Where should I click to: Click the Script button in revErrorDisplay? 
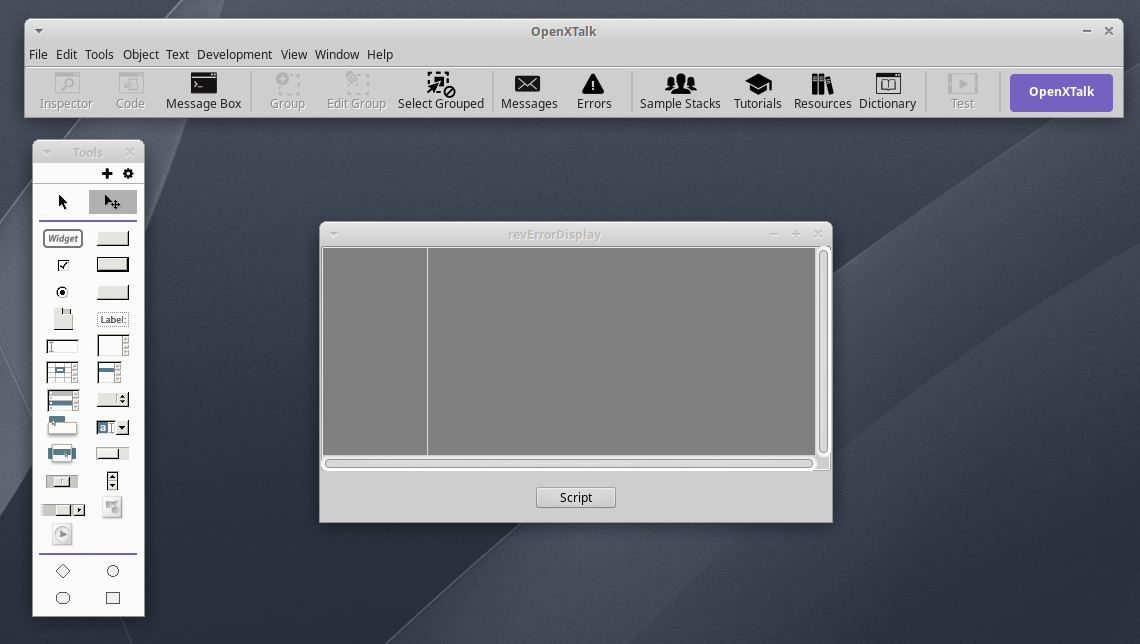pyautogui.click(x=576, y=497)
